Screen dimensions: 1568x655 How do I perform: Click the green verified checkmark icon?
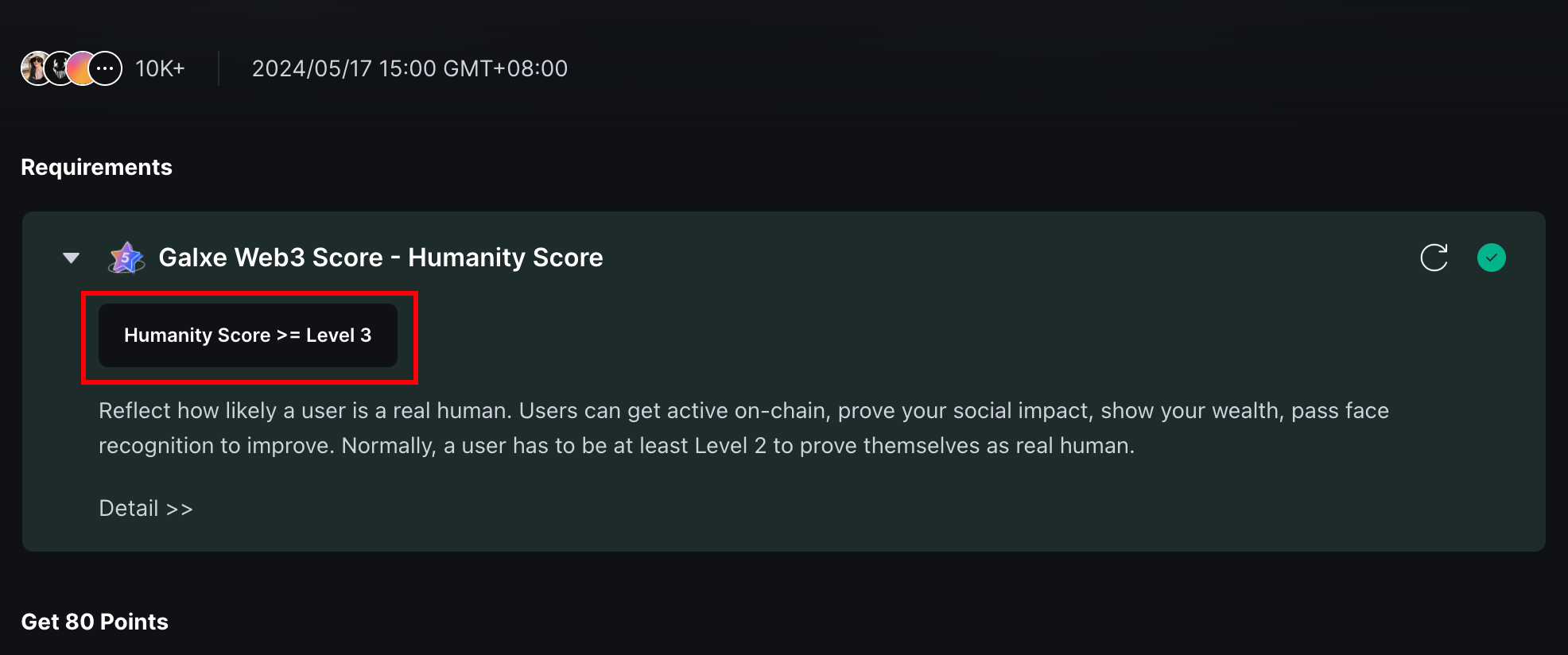[1492, 258]
